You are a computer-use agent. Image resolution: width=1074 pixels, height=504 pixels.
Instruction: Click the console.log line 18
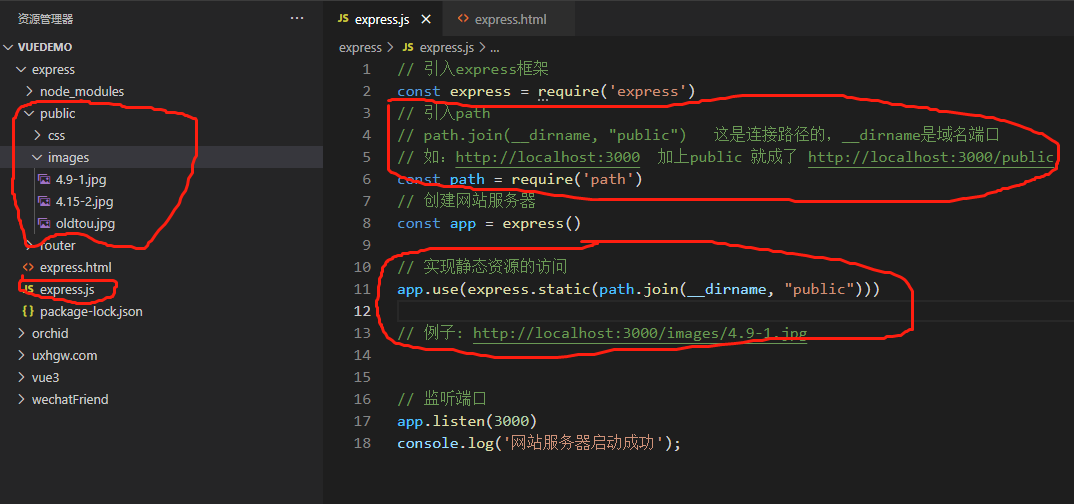click(539, 443)
